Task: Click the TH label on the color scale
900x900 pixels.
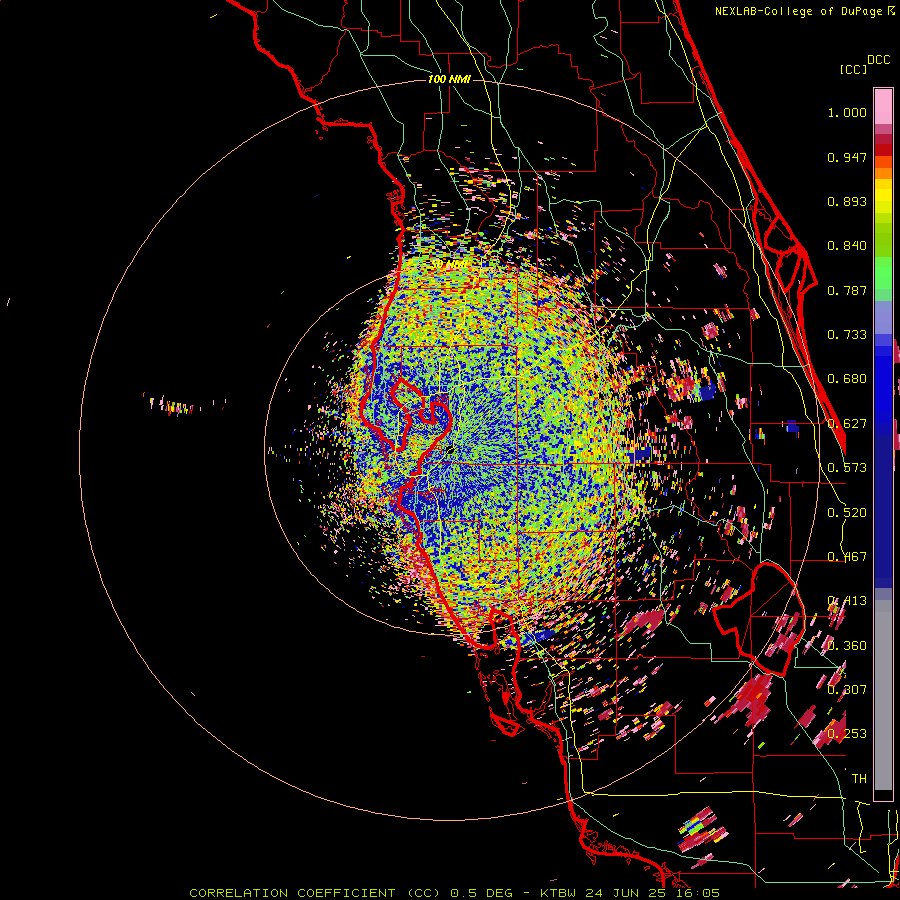Action: [859, 779]
